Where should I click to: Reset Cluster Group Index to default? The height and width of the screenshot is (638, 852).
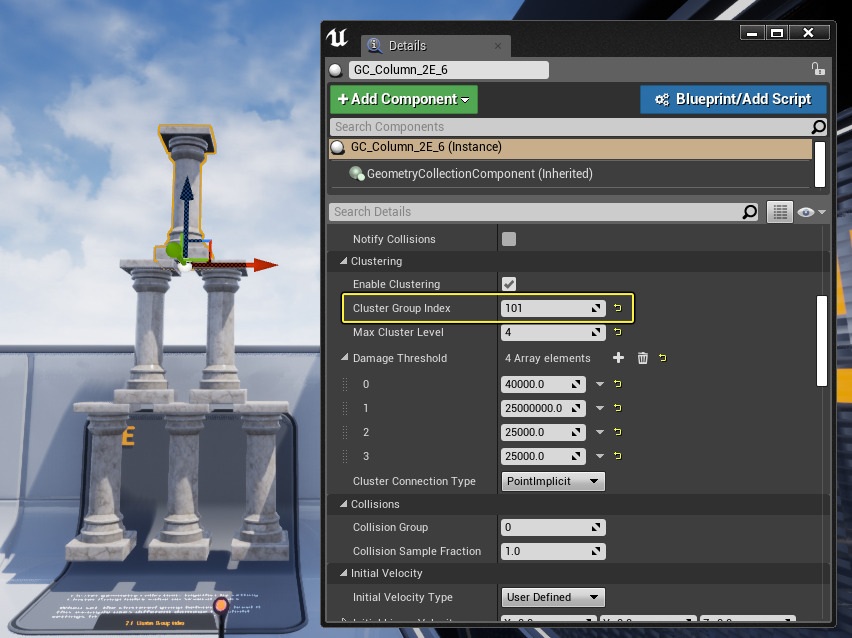tap(618, 308)
